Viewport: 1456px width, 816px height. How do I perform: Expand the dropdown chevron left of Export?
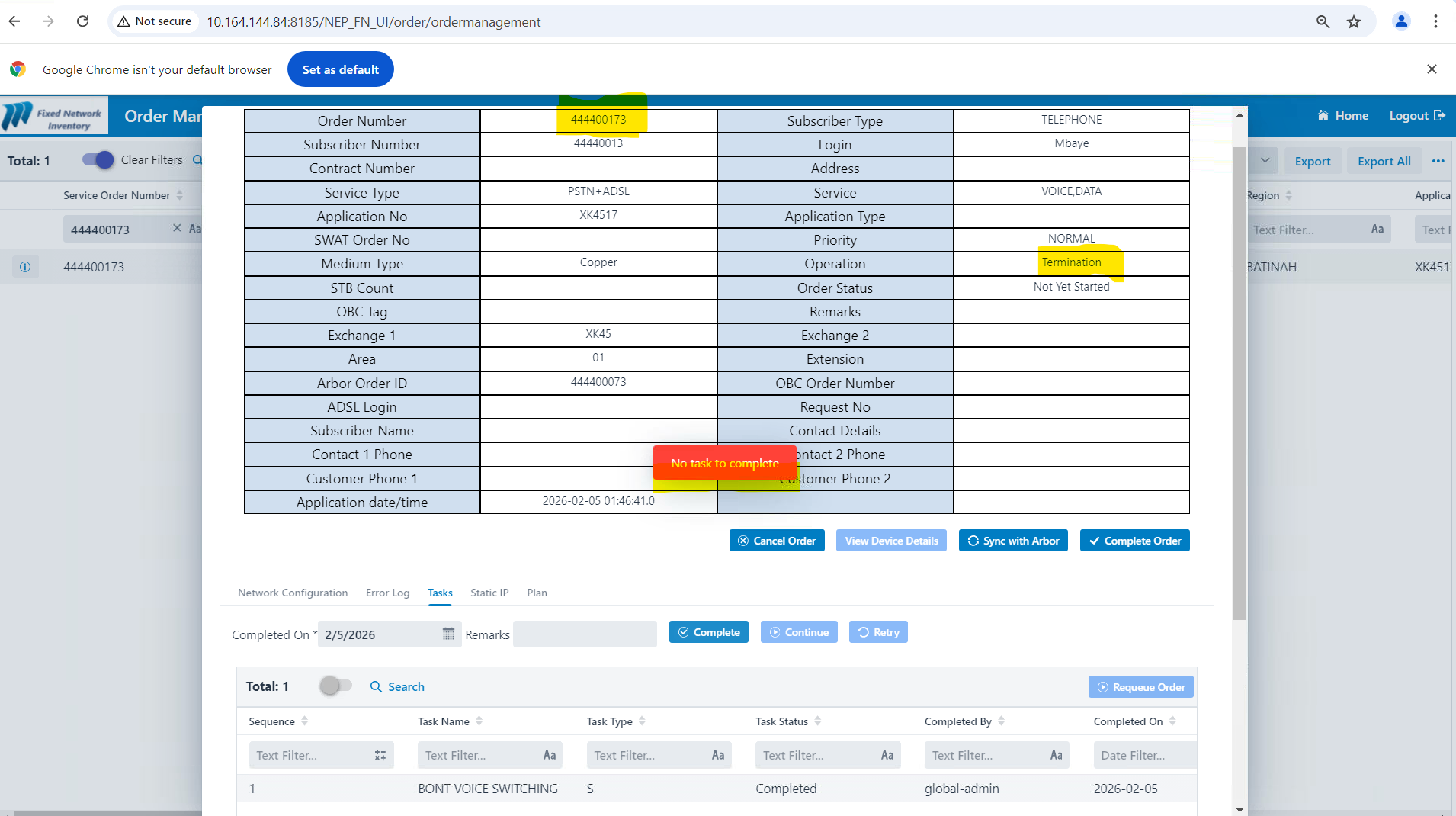click(x=1265, y=160)
